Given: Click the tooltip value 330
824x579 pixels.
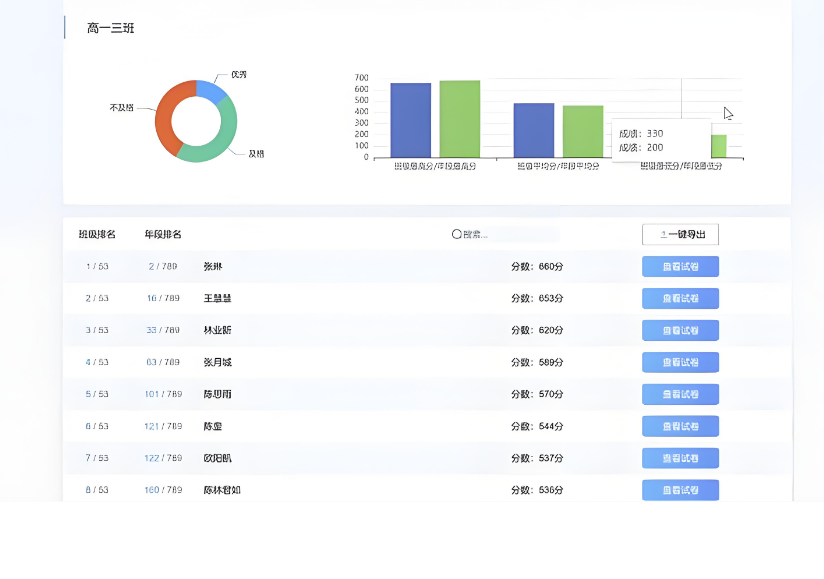Looking at the screenshot, I should pyautogui.click(x=655, y=133).
